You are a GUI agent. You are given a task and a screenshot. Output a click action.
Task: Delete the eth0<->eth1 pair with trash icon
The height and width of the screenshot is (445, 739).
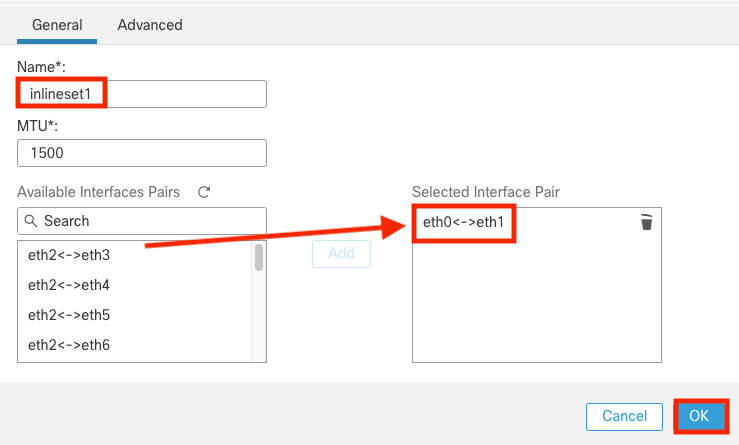coord(646,222)
